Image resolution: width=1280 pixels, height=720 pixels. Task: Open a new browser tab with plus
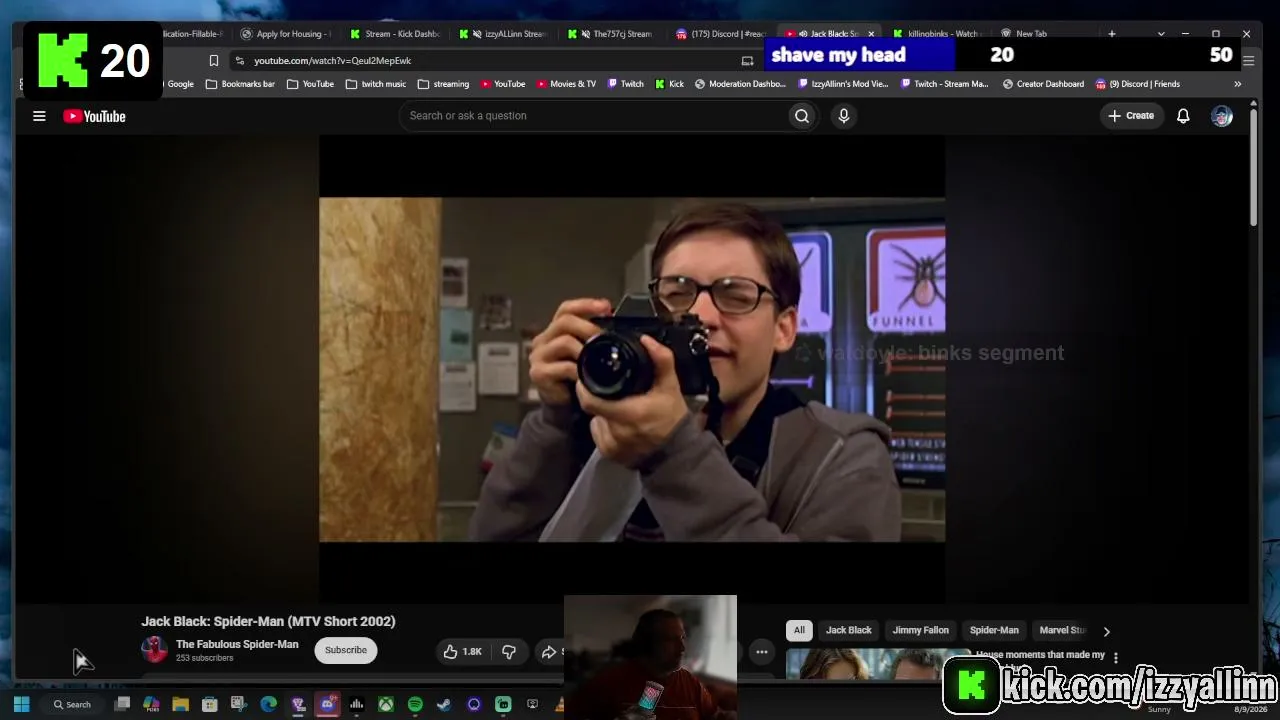(x=1111, y=34)
